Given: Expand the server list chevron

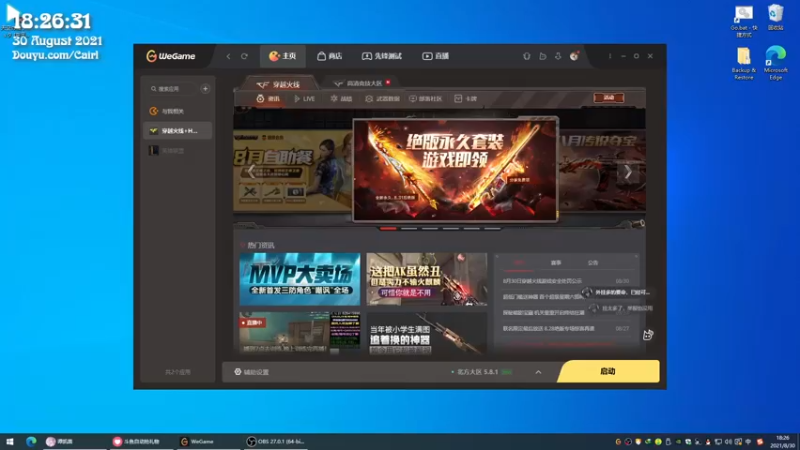Looking at the screenshot, I should point(538,372).
